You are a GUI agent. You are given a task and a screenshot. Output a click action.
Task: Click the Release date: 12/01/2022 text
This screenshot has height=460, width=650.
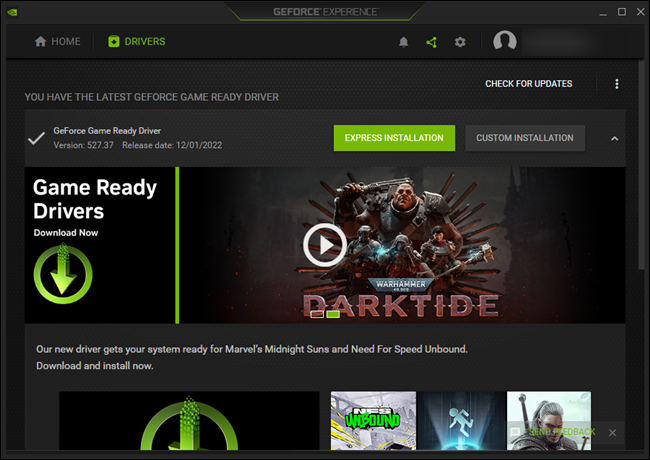tap(172, 145)
